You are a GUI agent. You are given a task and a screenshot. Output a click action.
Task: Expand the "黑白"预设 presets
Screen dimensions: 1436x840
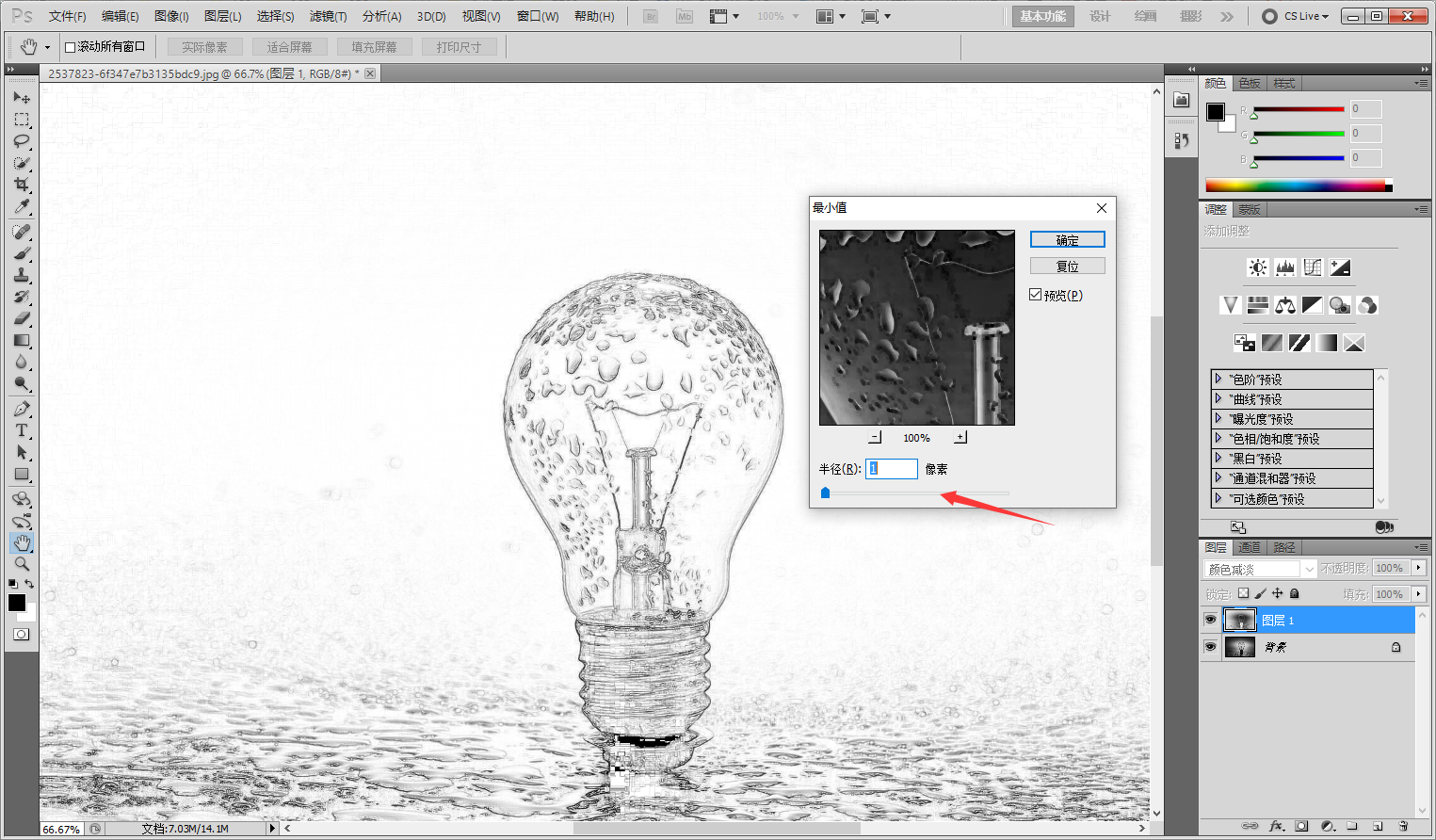[x=1218, y=458]
